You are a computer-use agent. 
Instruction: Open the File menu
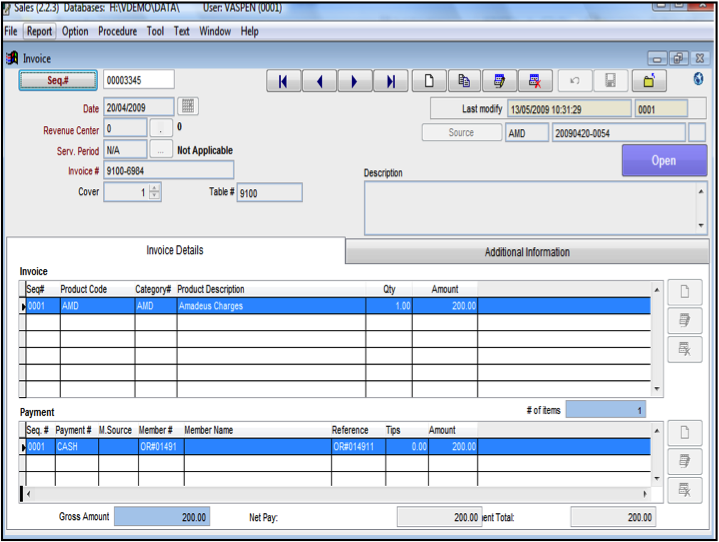tap(11, 31)
